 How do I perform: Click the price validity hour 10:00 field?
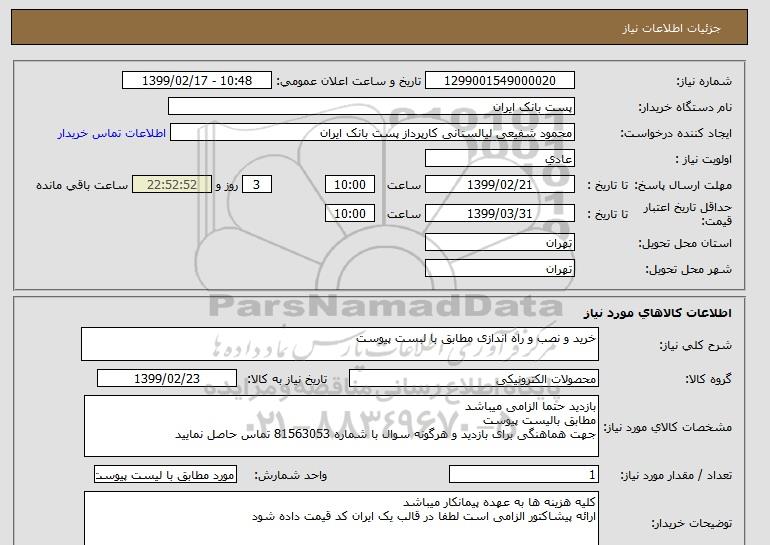[350, 214]
